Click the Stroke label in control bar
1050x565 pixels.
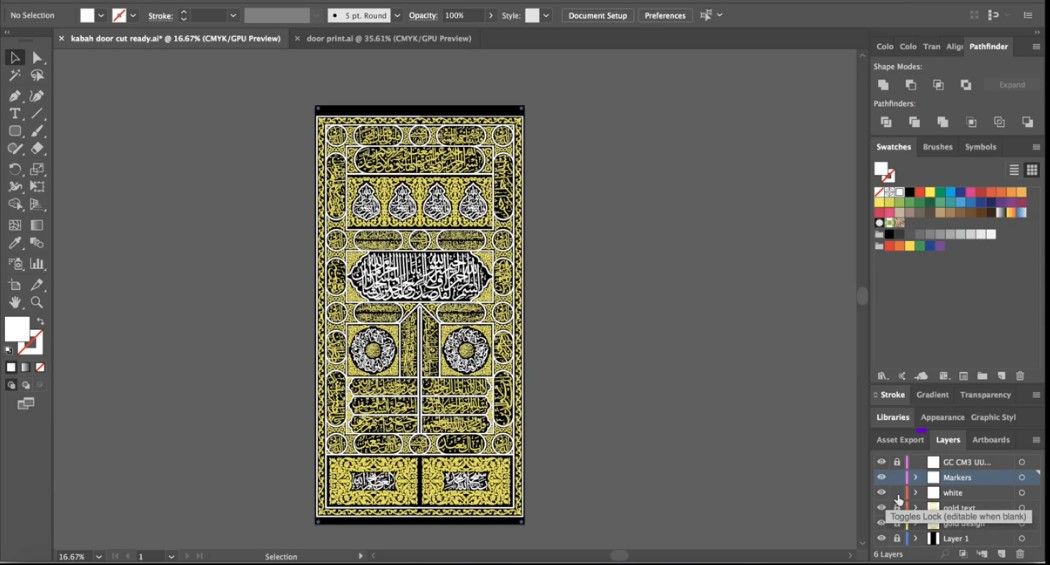(x=160, y=15)
